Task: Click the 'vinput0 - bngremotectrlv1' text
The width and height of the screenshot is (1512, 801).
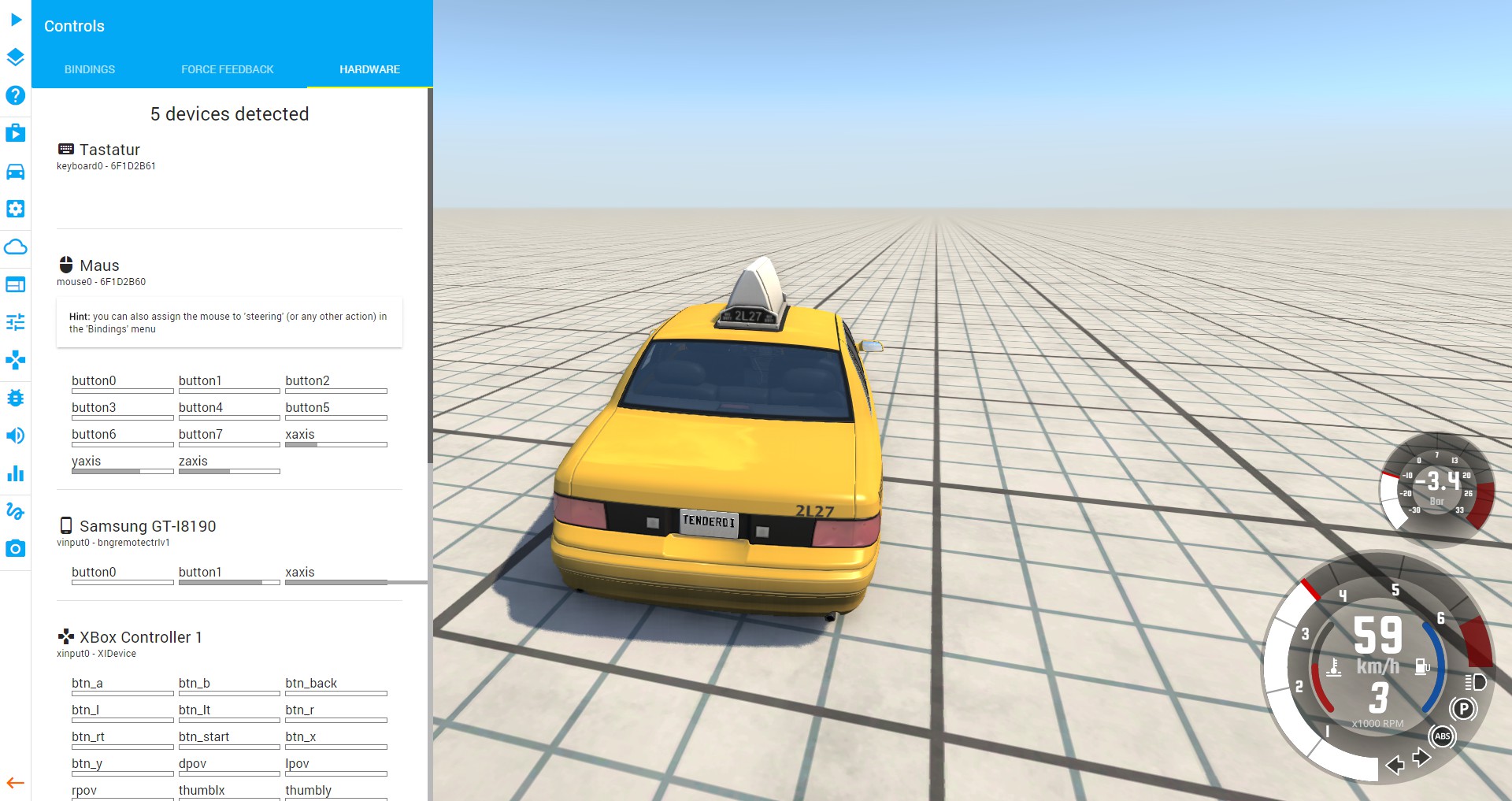Action: click(x=113, y=543)
